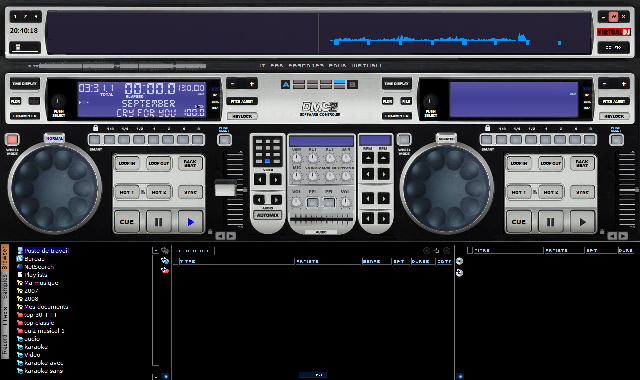Click the left deck CUE button
This screenshot has width=640, height=380.
(x=127, y=222)
